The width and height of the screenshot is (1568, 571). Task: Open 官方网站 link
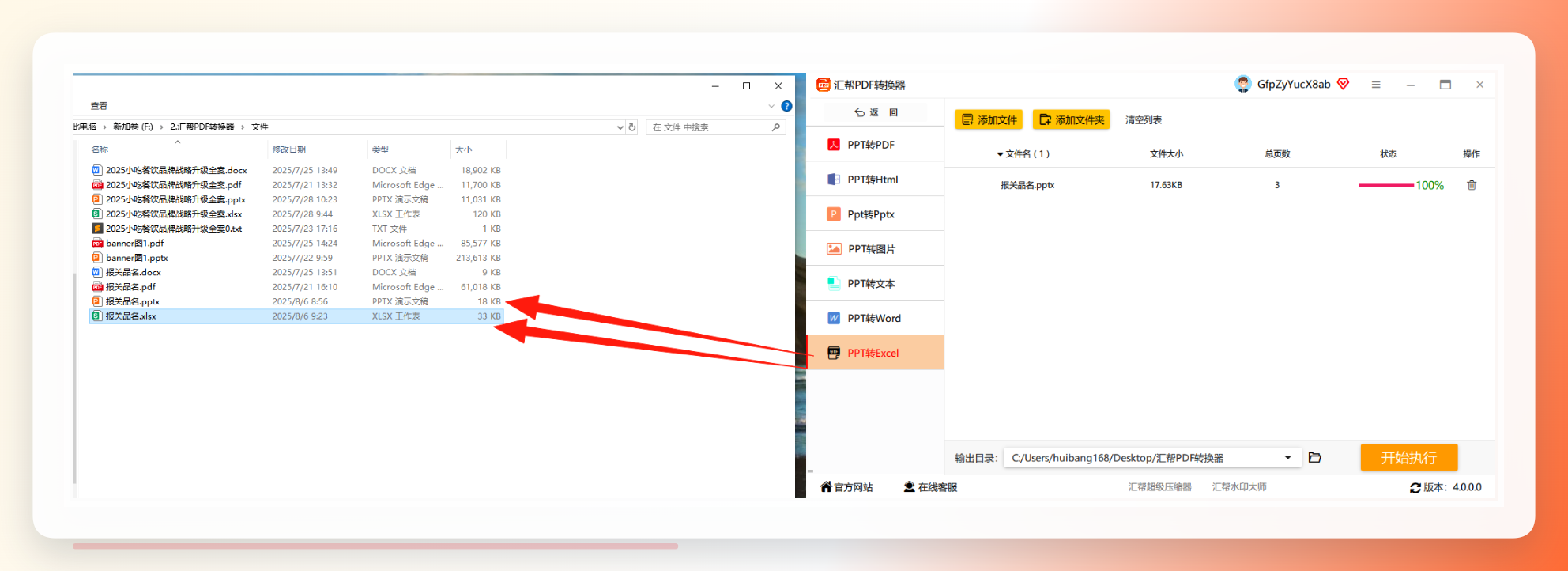(x=846, y=487)
